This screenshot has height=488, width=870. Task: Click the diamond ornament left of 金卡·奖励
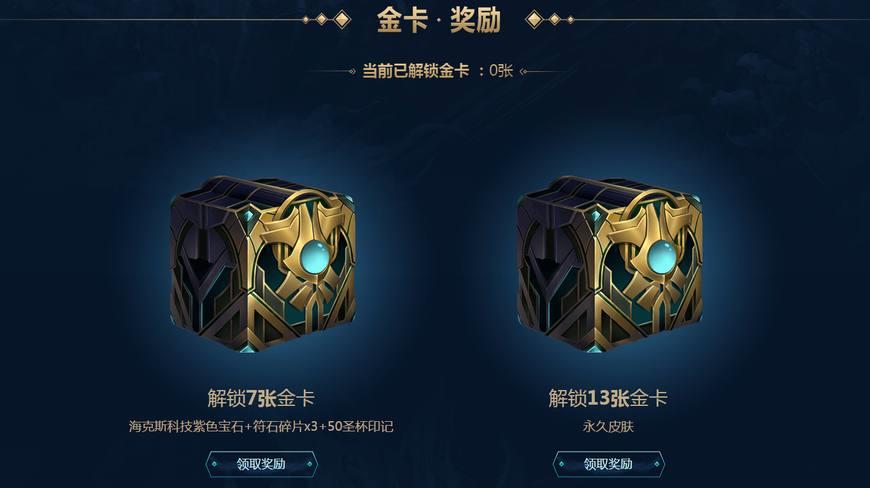[x=327, y=20]
